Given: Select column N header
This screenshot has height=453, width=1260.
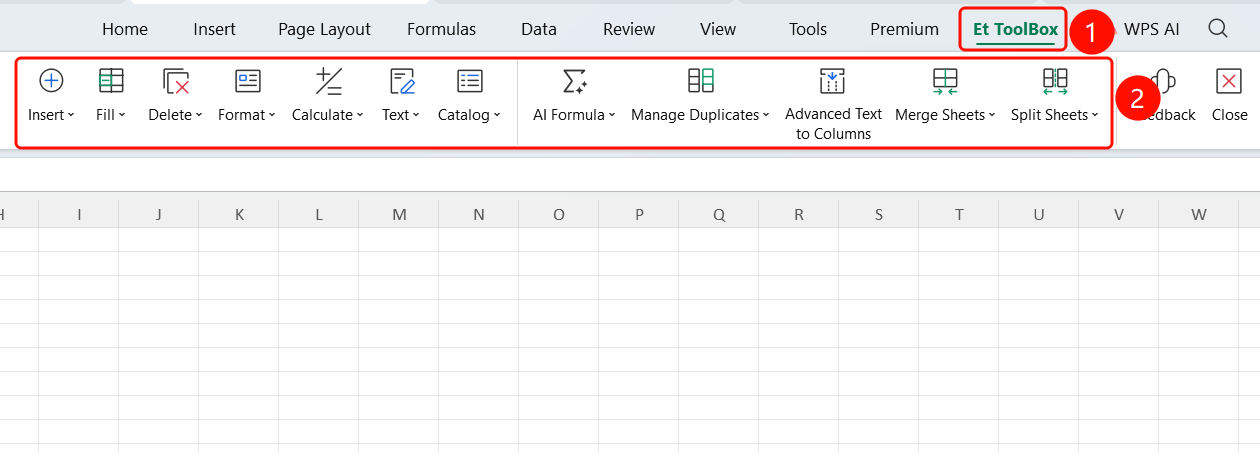Looking at the screenshot, I should coord(479,214).
